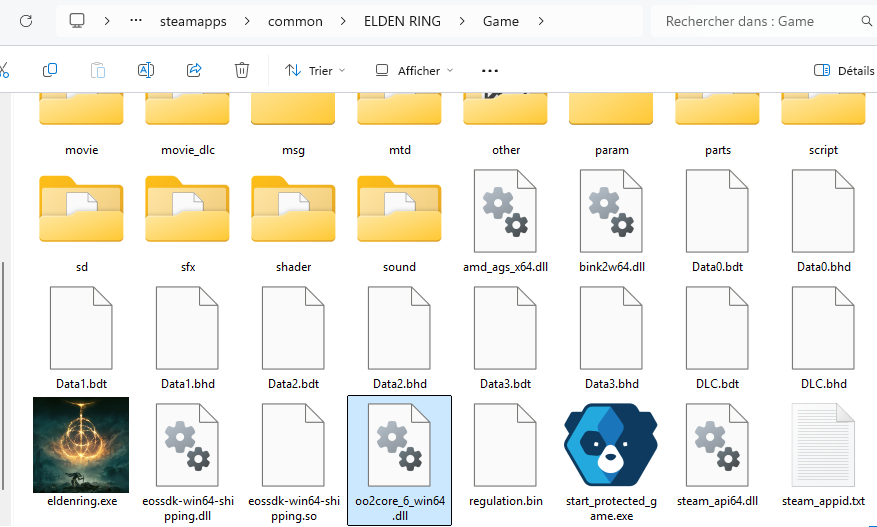
Task: Select the sfx folder
Action: 187,222
